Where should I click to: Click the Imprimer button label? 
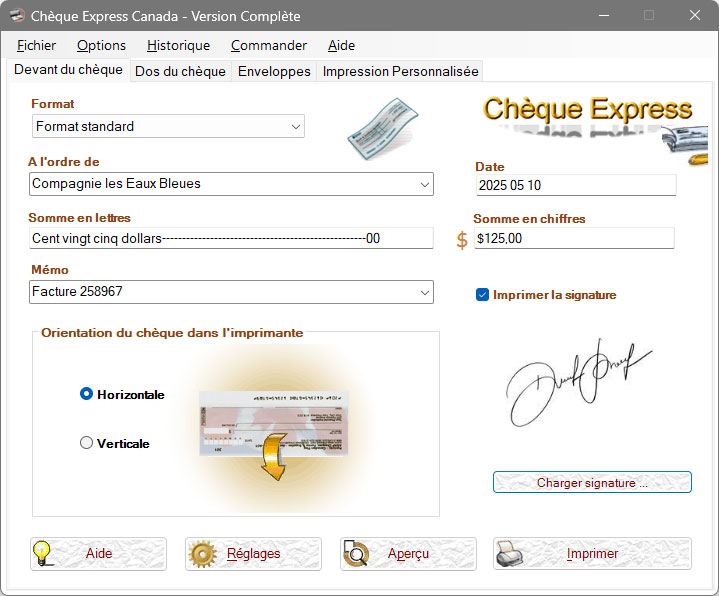(592, 553)
